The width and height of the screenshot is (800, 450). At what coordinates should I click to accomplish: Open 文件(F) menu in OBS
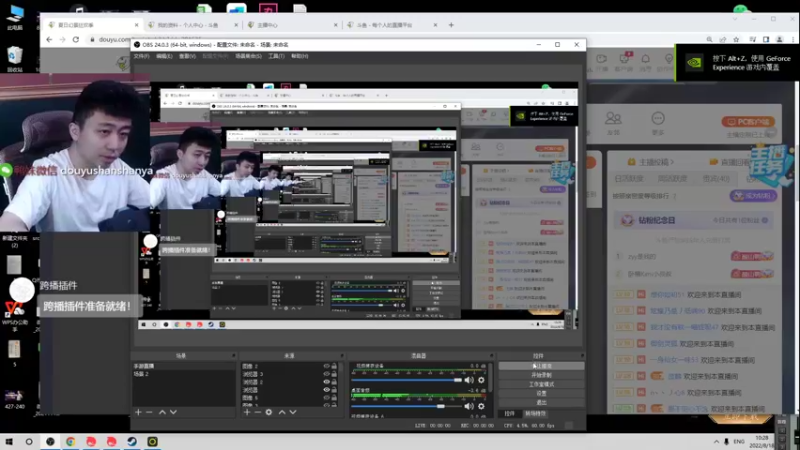(x=141, y=56)
